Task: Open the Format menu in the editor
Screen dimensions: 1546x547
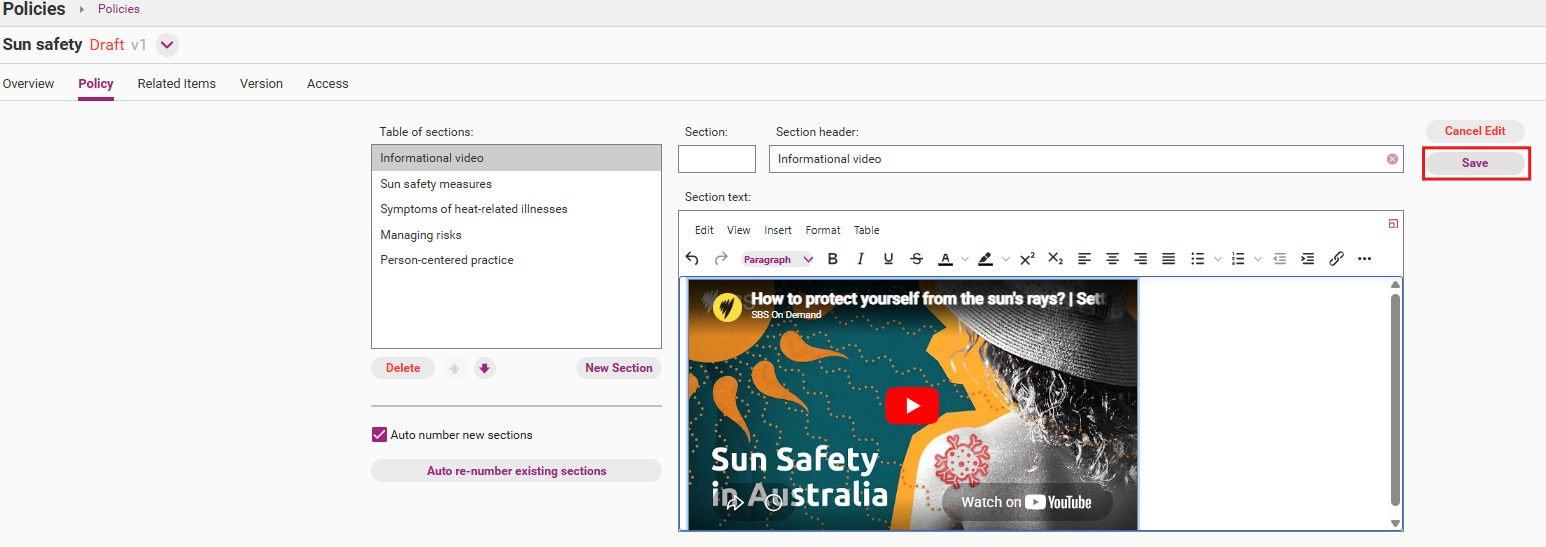Action: [x=823, y=230]
